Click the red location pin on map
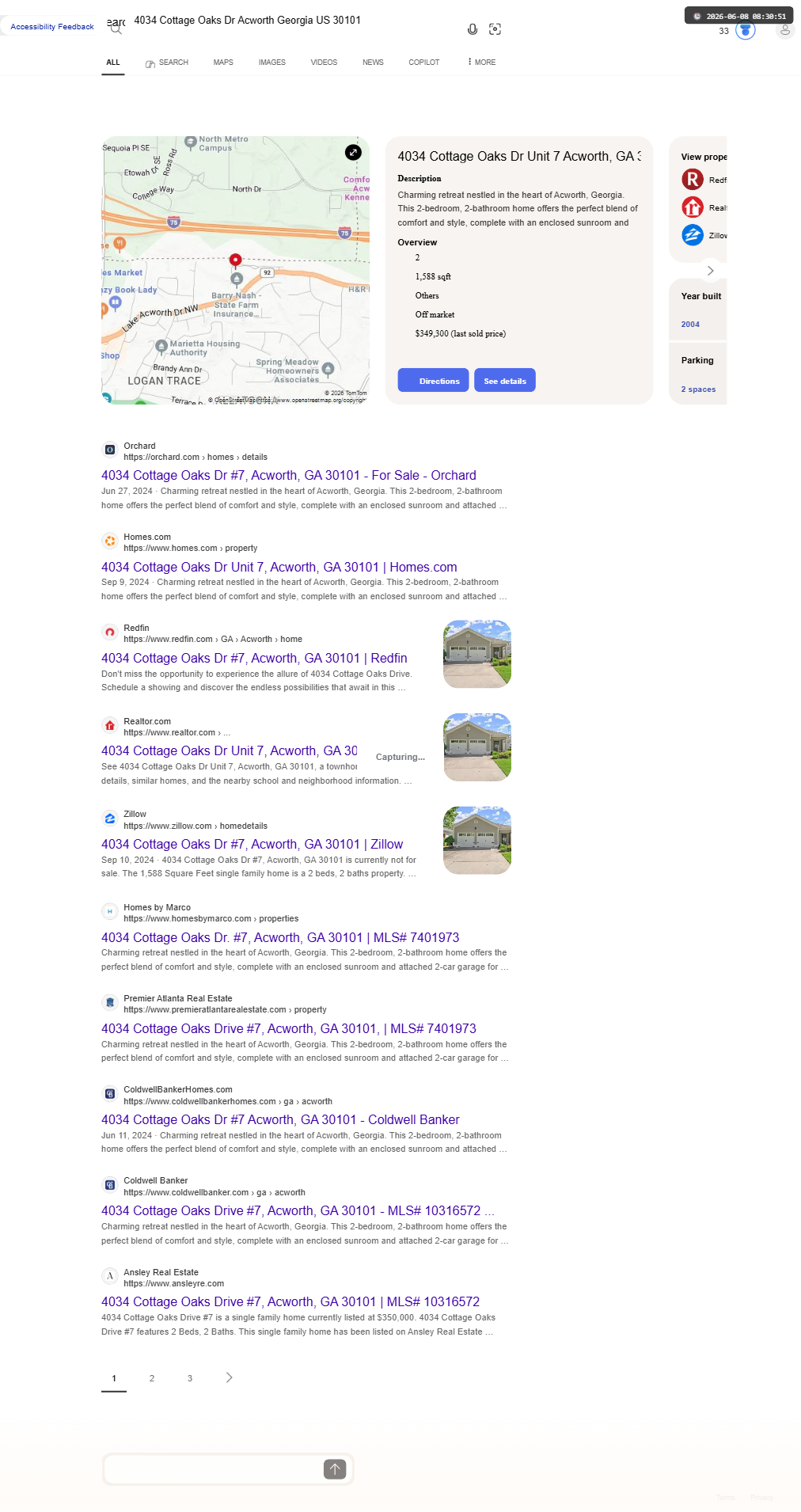 (x=235, y=260)
